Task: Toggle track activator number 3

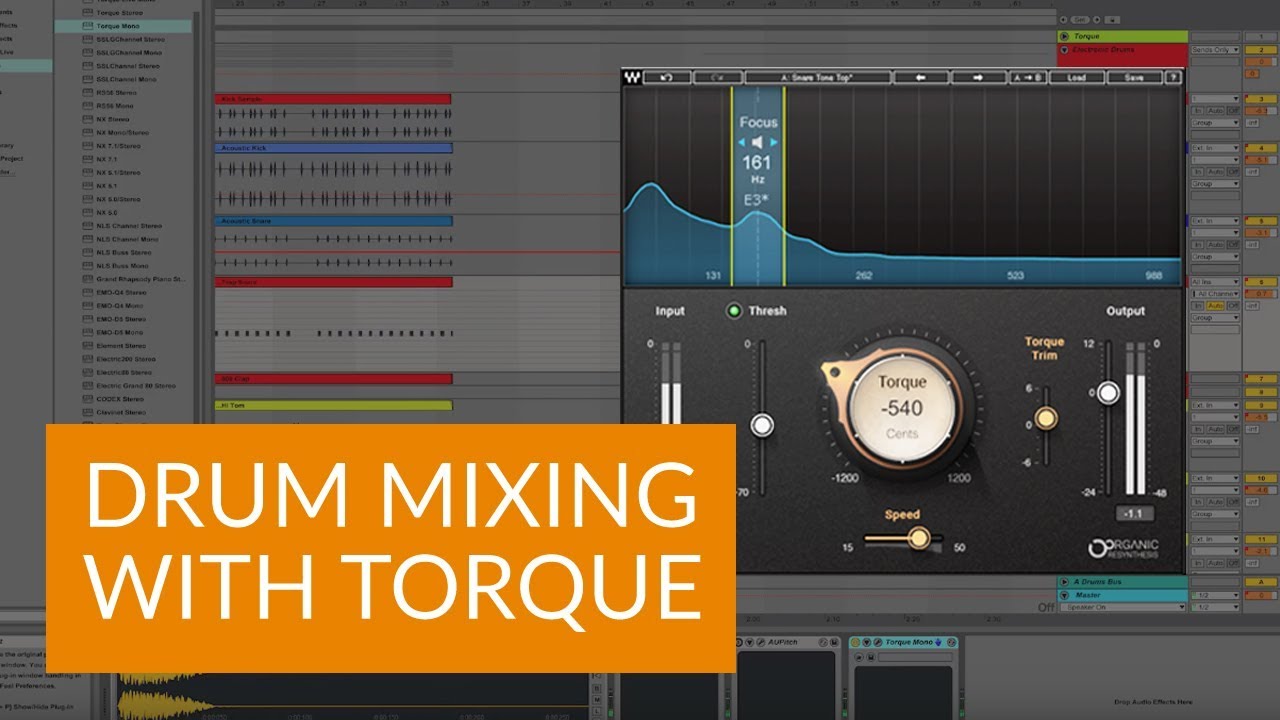Action: point(1261,99)
